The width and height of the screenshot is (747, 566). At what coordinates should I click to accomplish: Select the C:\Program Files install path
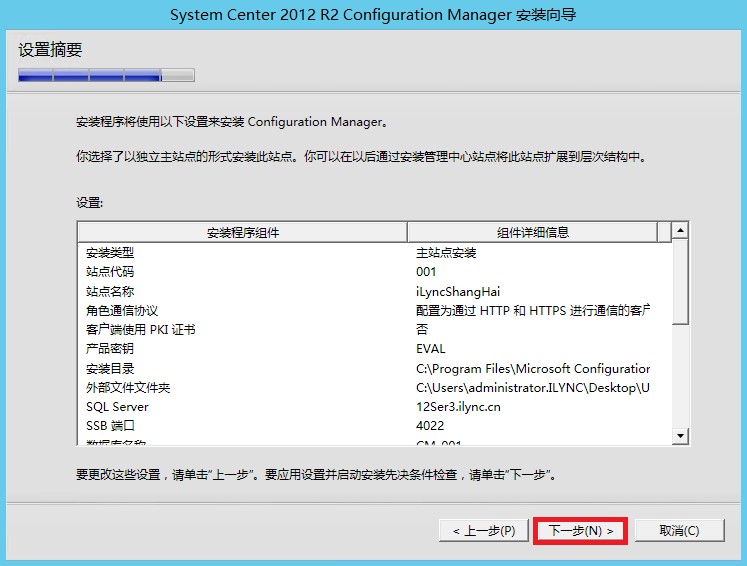point(533,368)
